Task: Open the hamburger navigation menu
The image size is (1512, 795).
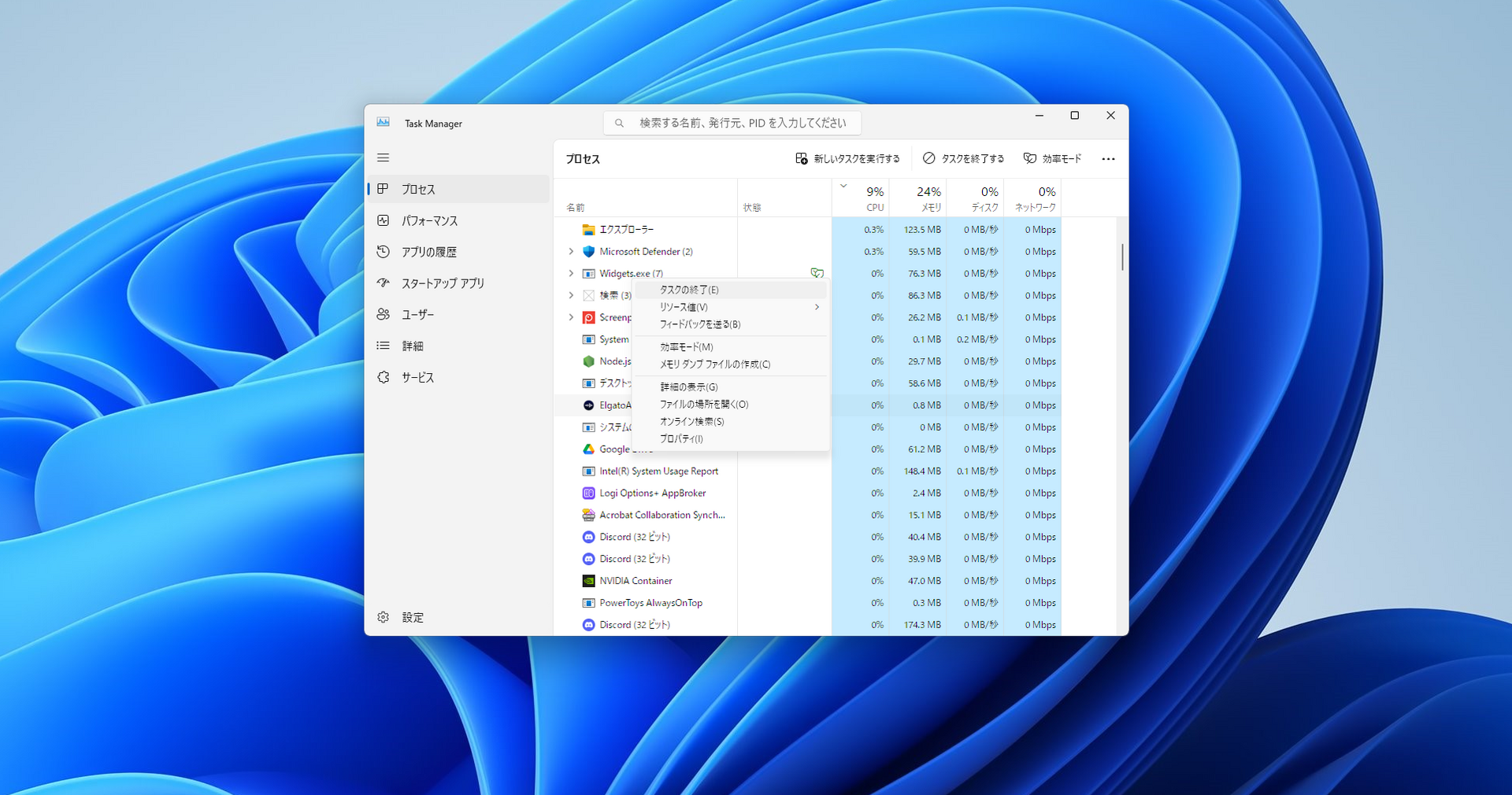Action: tap(383, 158)
